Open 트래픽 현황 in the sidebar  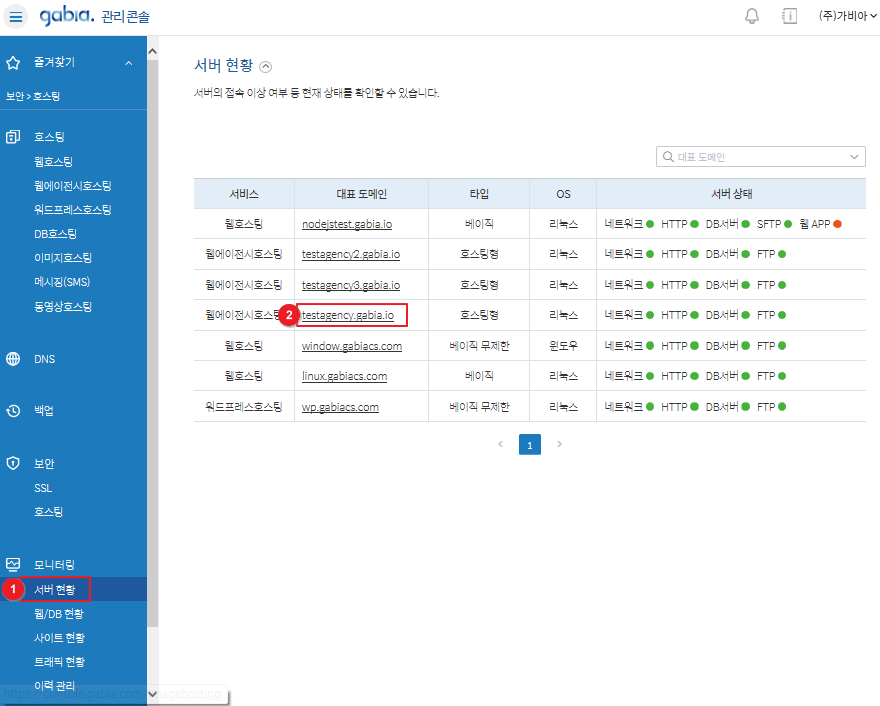59,662
